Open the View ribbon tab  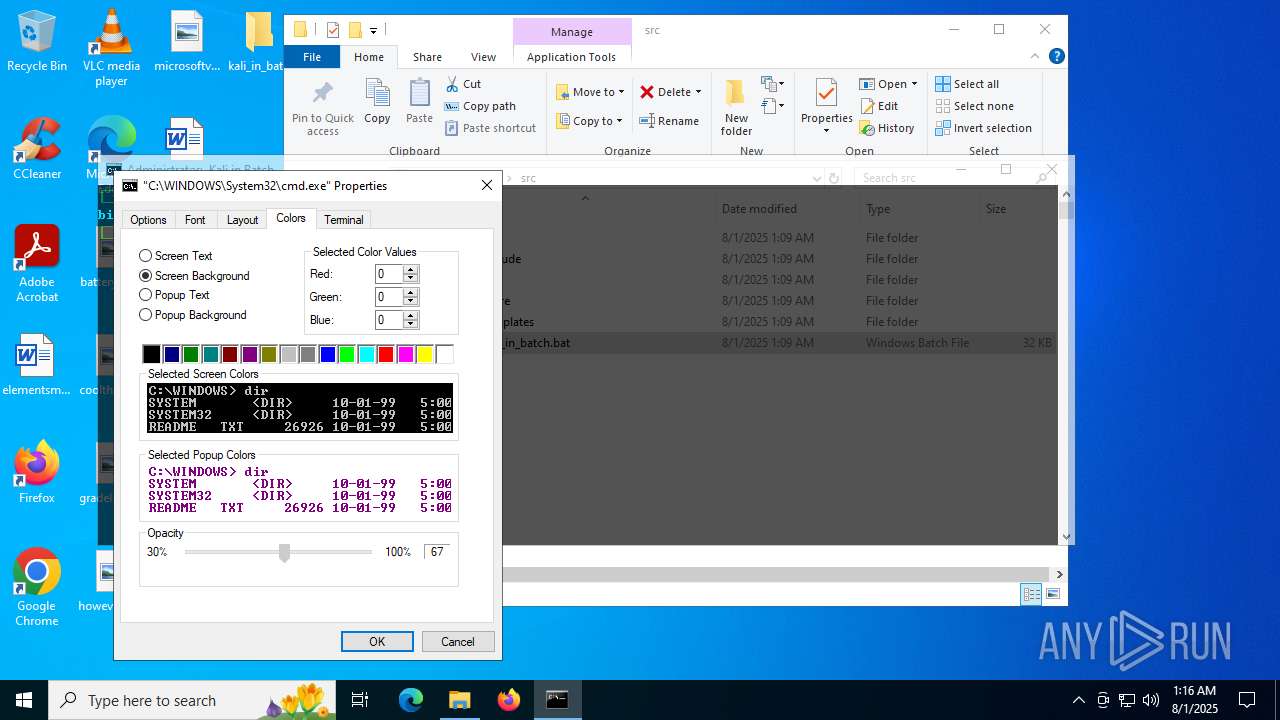tap(483, 57)
